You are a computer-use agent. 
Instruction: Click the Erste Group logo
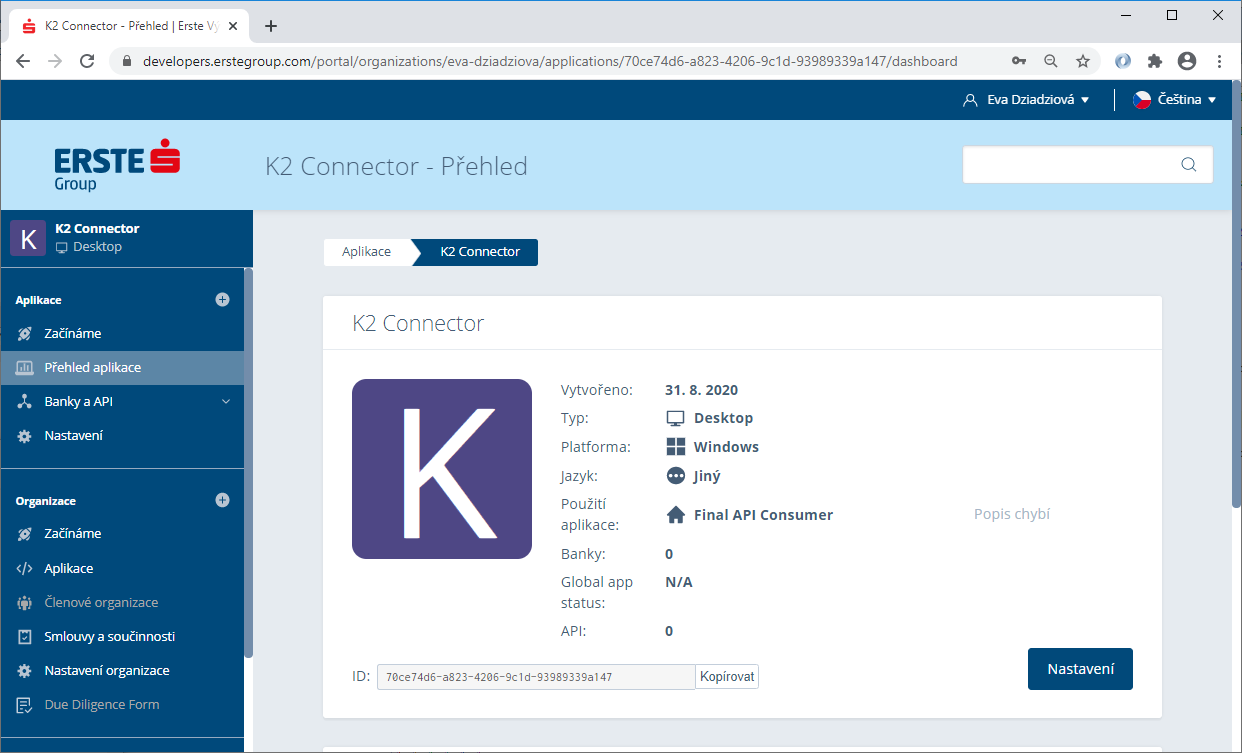tap(117, 166)
